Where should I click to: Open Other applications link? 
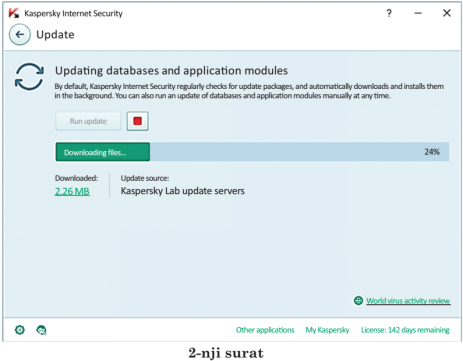265,330
